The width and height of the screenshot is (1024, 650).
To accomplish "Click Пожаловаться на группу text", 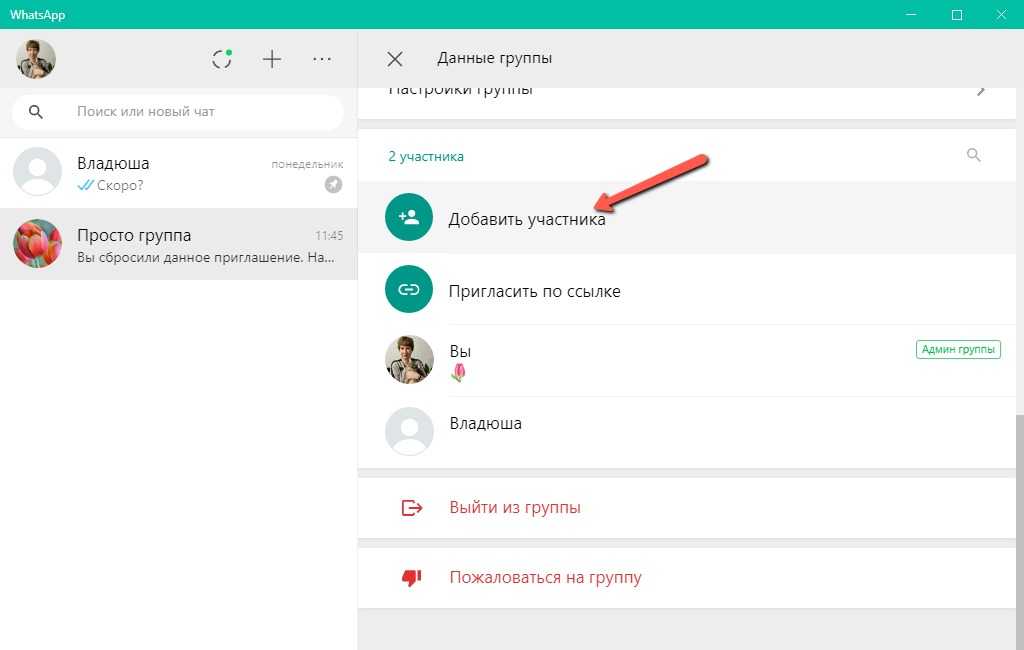I will (x=545, y=577).
